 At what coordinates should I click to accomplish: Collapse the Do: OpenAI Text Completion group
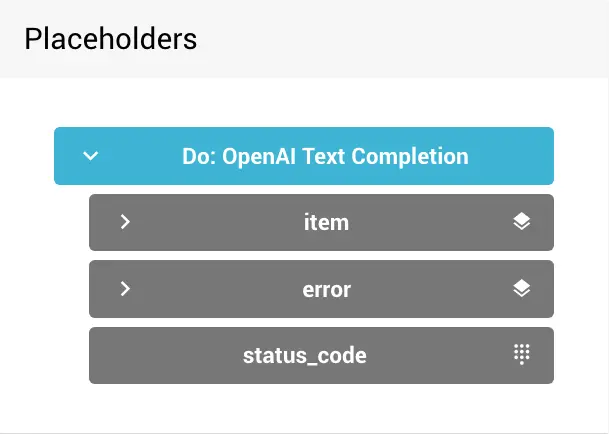tap(91, 156)
